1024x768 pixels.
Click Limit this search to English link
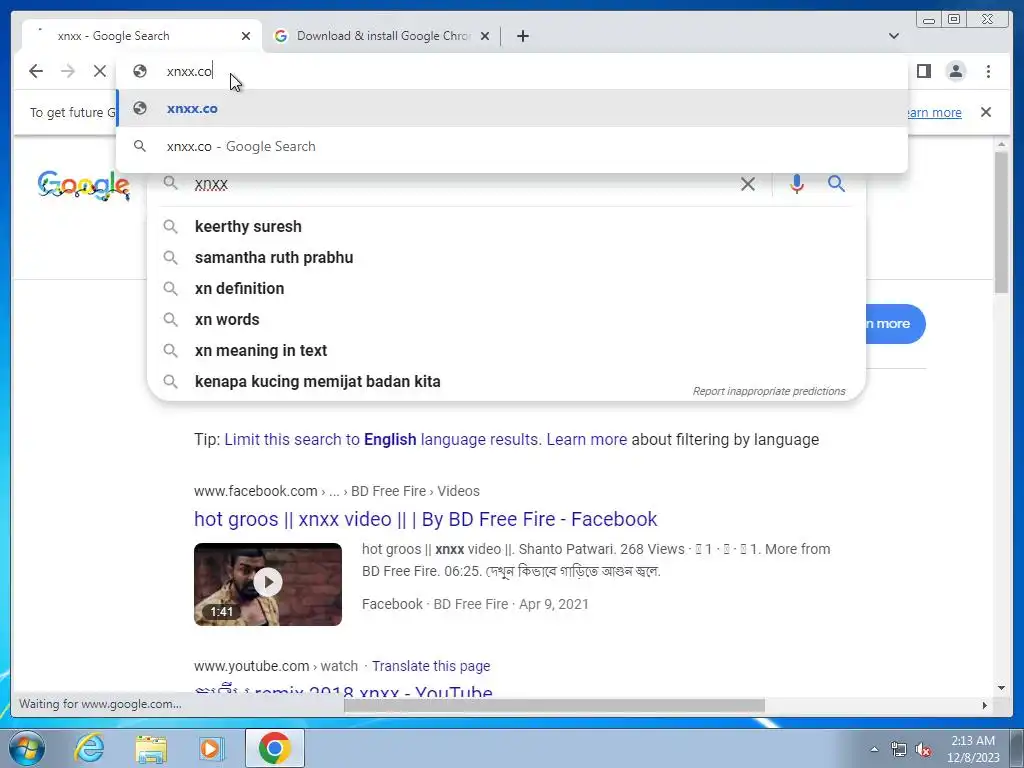(382, 440)
